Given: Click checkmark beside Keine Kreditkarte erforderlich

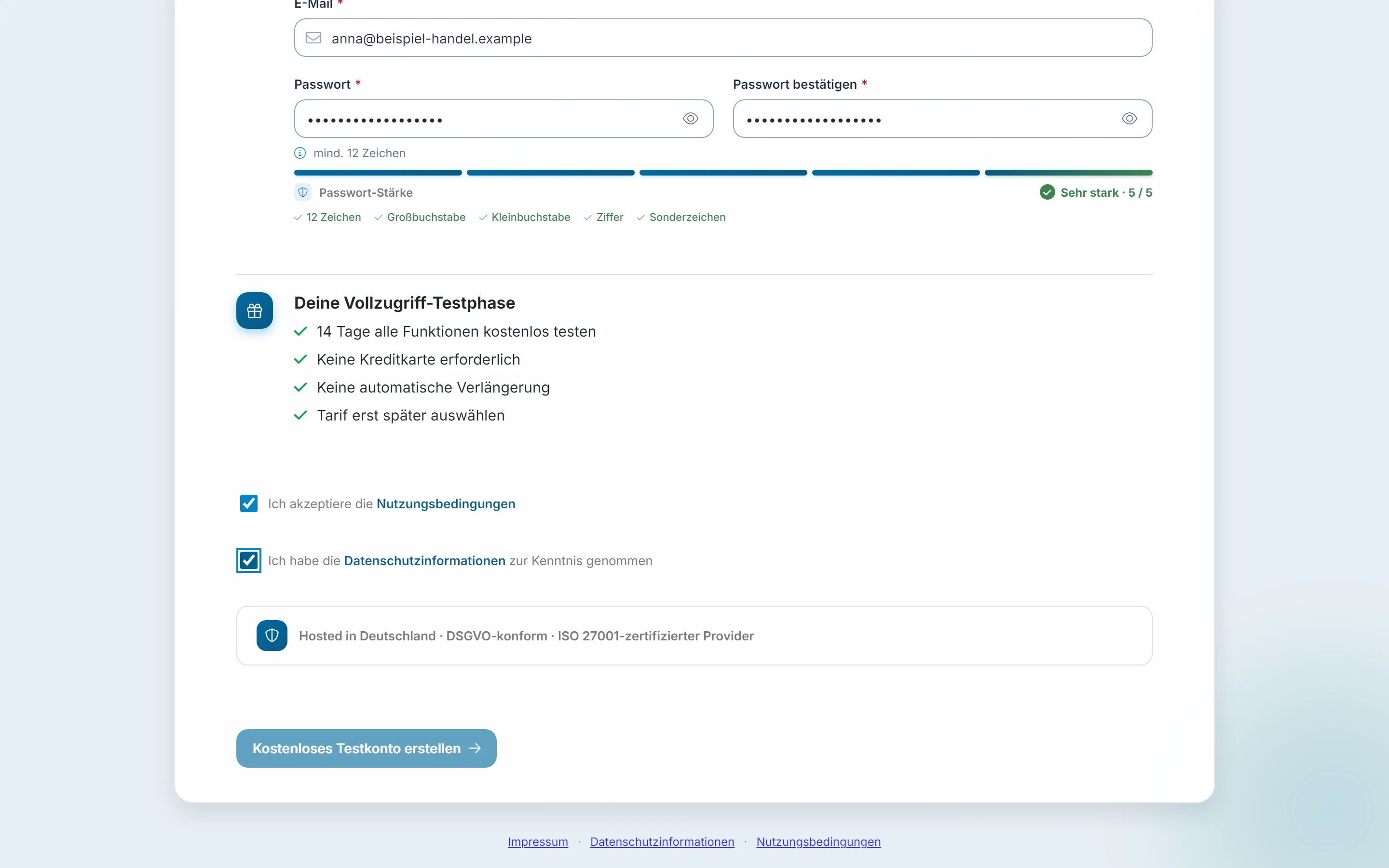Looking at the screenshot, I should coord(301,360).
